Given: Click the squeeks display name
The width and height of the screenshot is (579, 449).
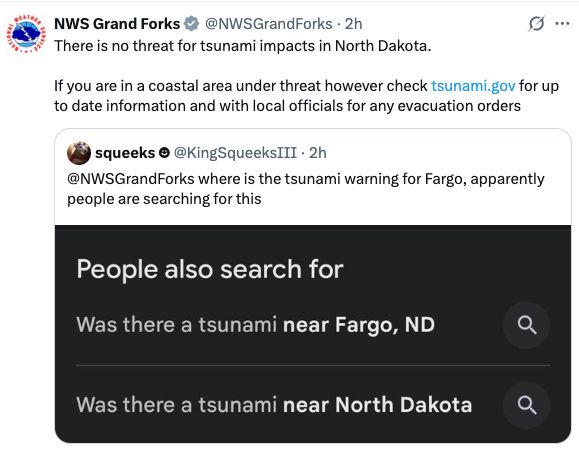Looking at the screenshot, I should pos(125,153).
